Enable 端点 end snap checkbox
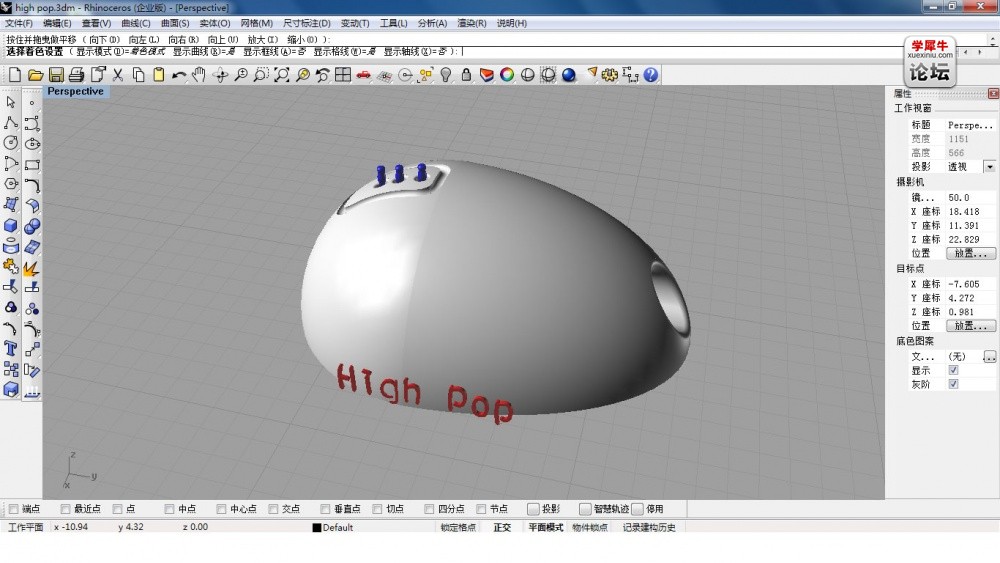1000x563 pixels. point(13,509)
